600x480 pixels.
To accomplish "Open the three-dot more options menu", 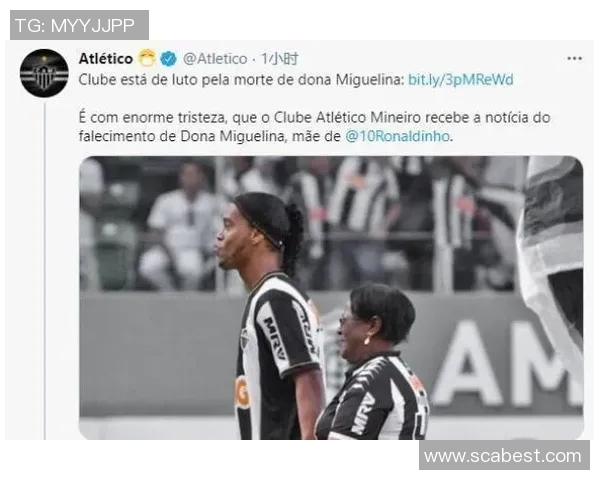I will click(x=574, y=59).
